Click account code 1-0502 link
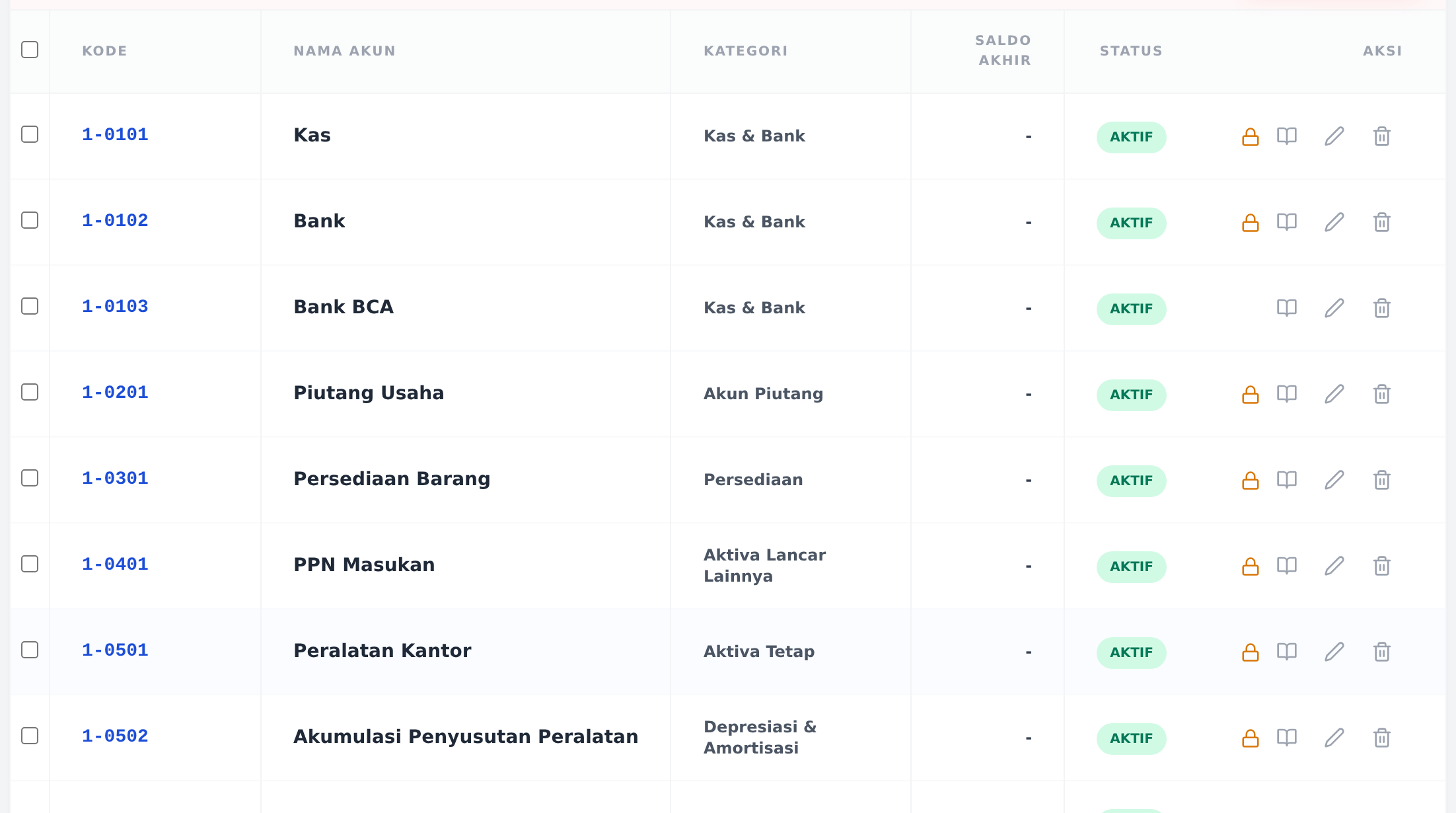Screen dimensions: 1456x813 (115, 736)
